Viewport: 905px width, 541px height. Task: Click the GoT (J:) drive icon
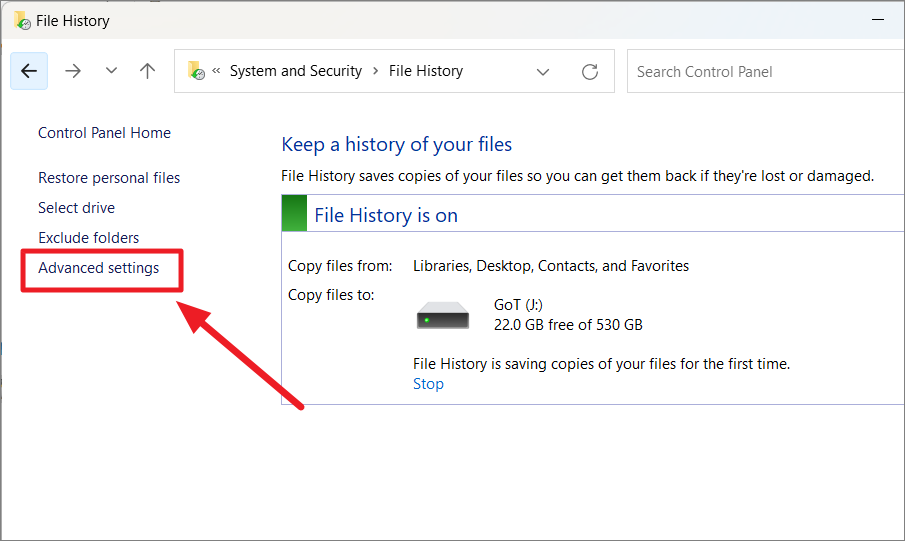pyautogui.click(x=443, y=315)
